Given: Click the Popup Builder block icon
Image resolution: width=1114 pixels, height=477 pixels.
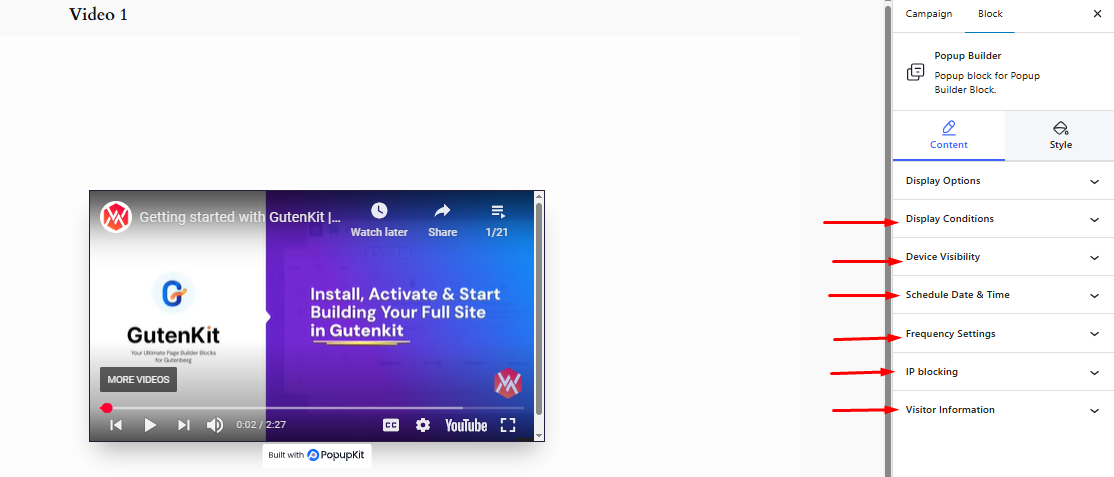Looking at the screenshot, I should tap(916, 72).
